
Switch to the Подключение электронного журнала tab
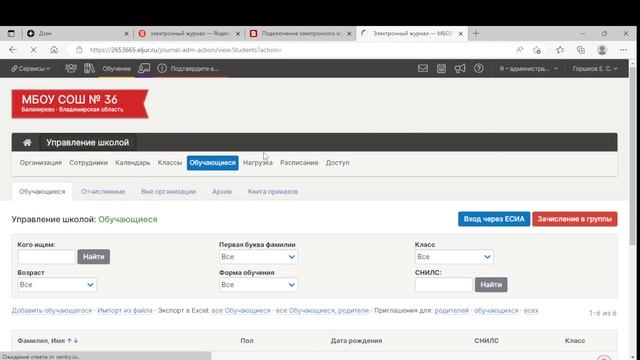300,33
